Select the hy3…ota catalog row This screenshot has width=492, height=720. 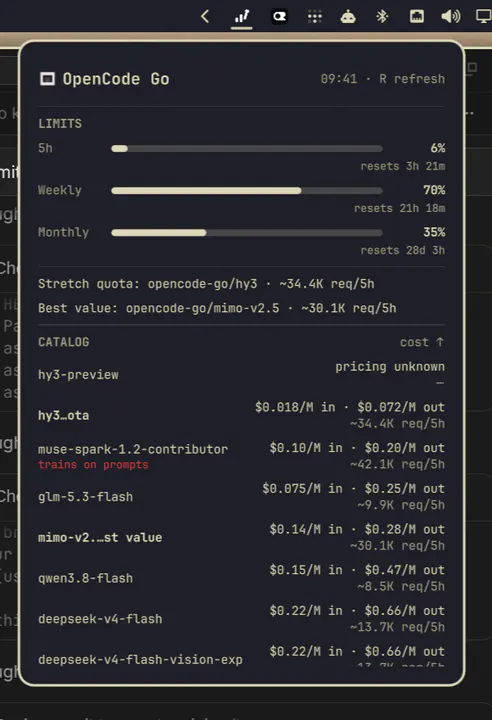click(242, 415)
